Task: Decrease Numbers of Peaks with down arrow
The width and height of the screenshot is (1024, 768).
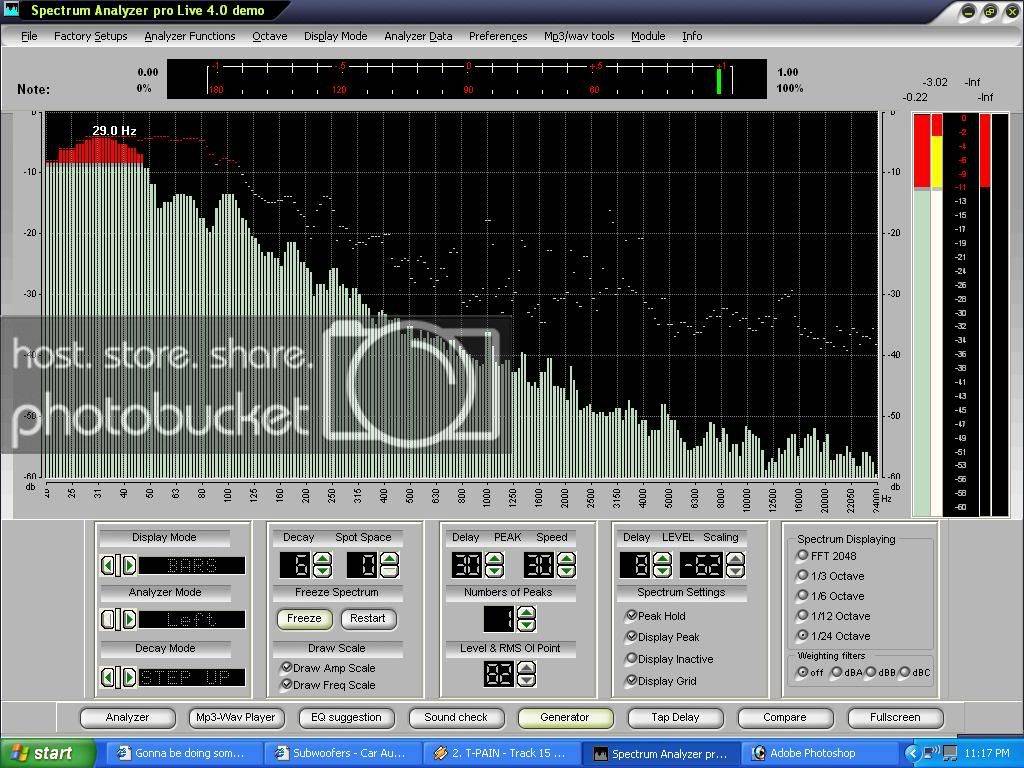Action: pos(526,624)
